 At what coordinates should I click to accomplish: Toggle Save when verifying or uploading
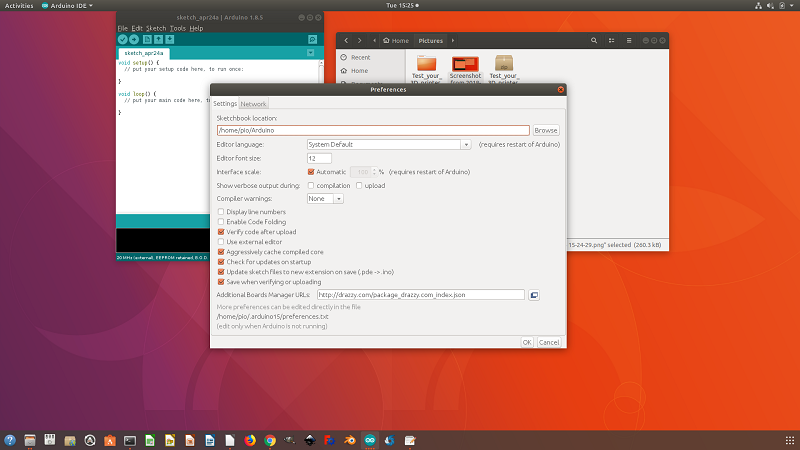pyautogui.click(x=221, y=282)
